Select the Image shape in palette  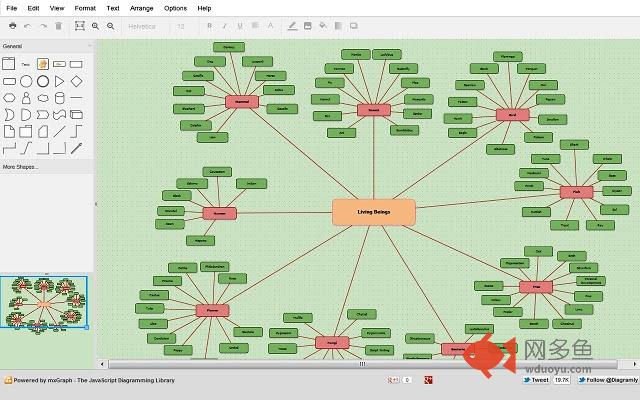click(43, 64)
